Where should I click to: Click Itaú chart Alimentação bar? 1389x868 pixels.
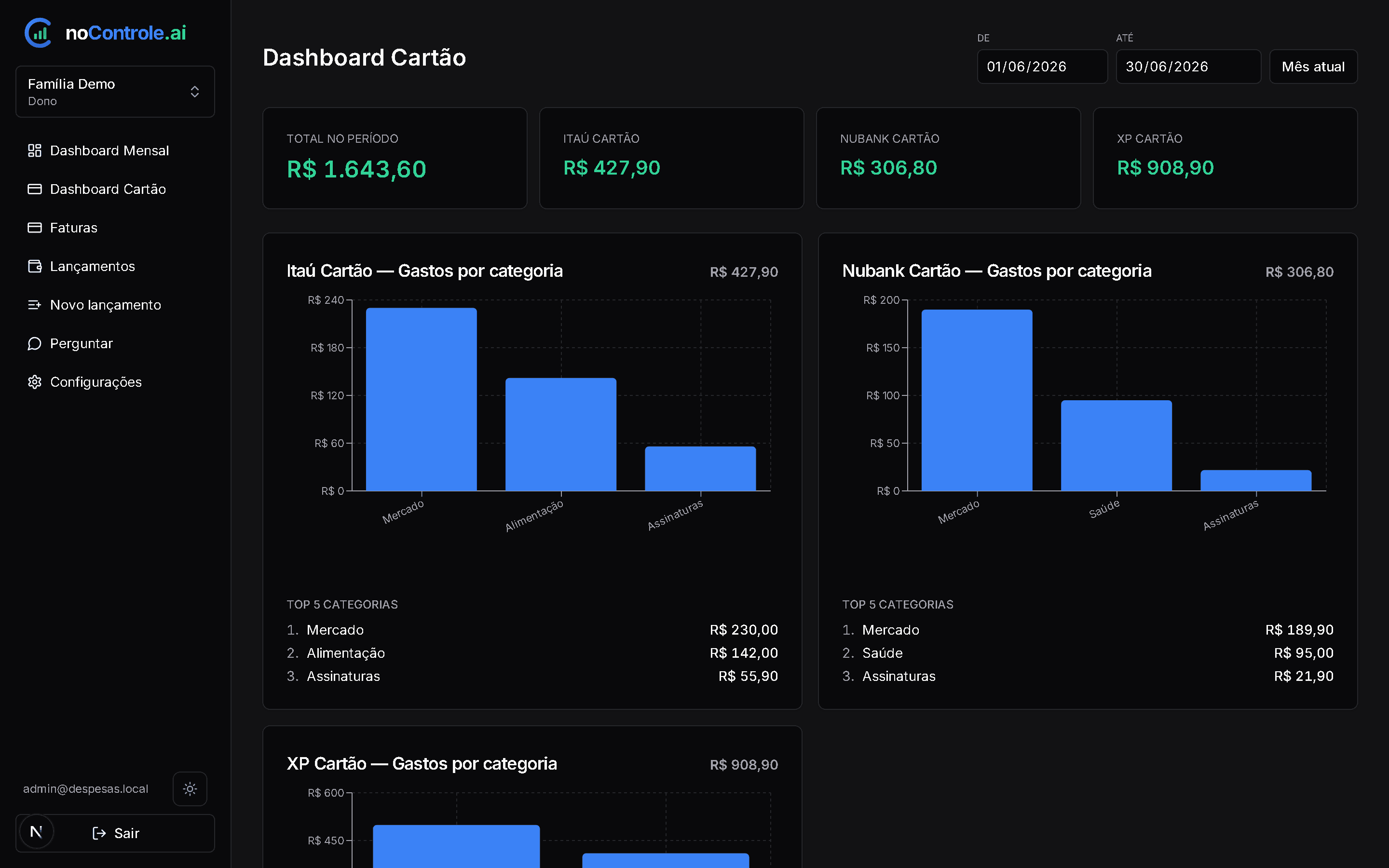pyautogui.click(x=561, y=434)
